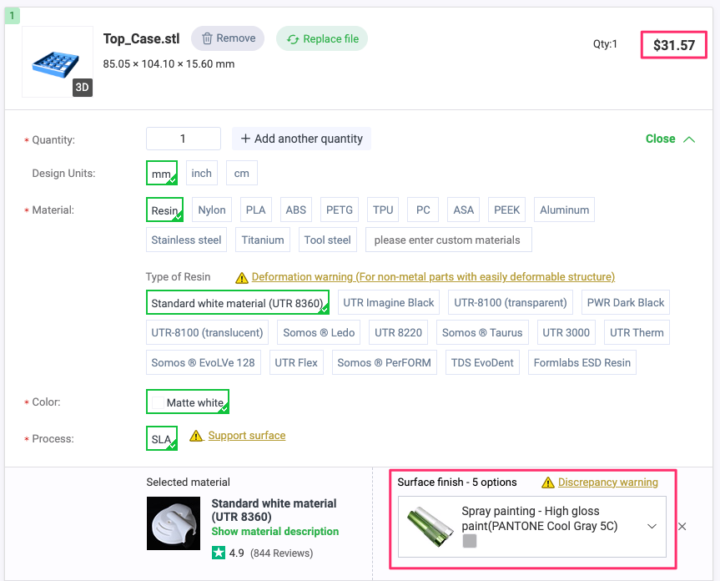The height and width of the screenshot is (581, 720).
Task: Click Add another quantity button
Action: click(x=301, y=138)
